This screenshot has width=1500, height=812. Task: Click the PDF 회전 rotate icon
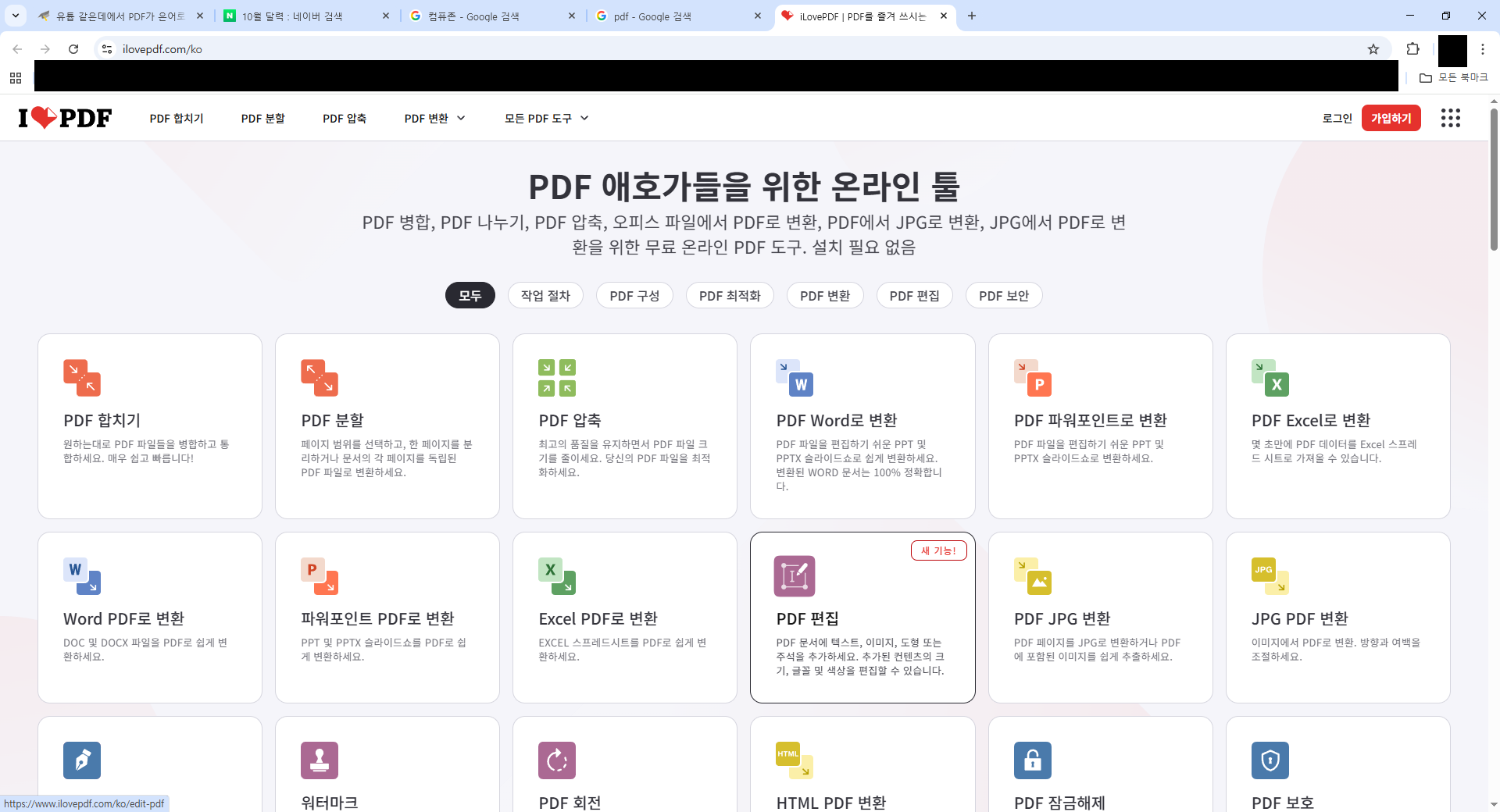(x=557, y=760)
